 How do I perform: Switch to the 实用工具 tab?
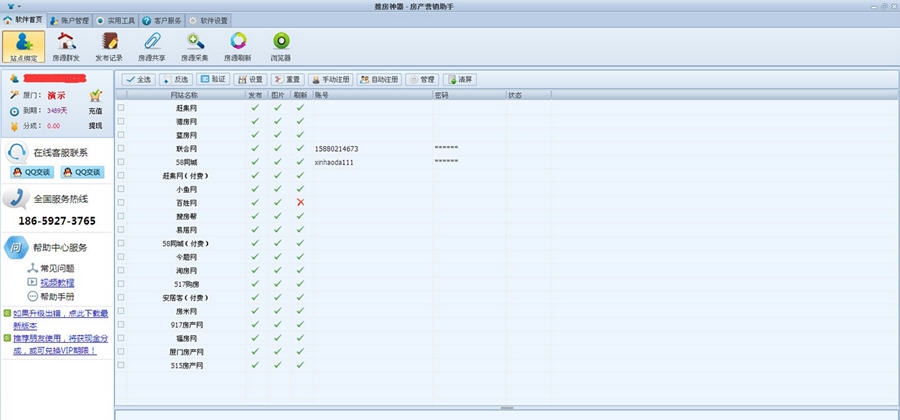tap(115, 21)
